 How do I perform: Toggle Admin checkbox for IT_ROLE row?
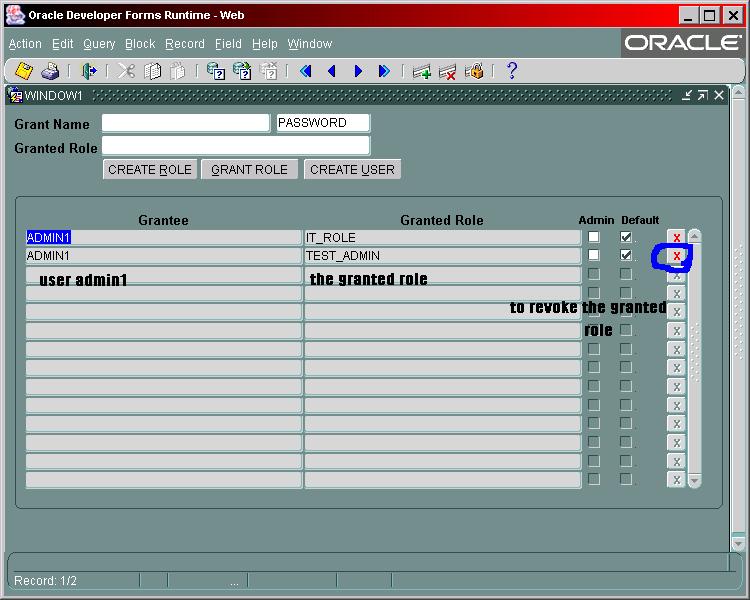(594, 237)
